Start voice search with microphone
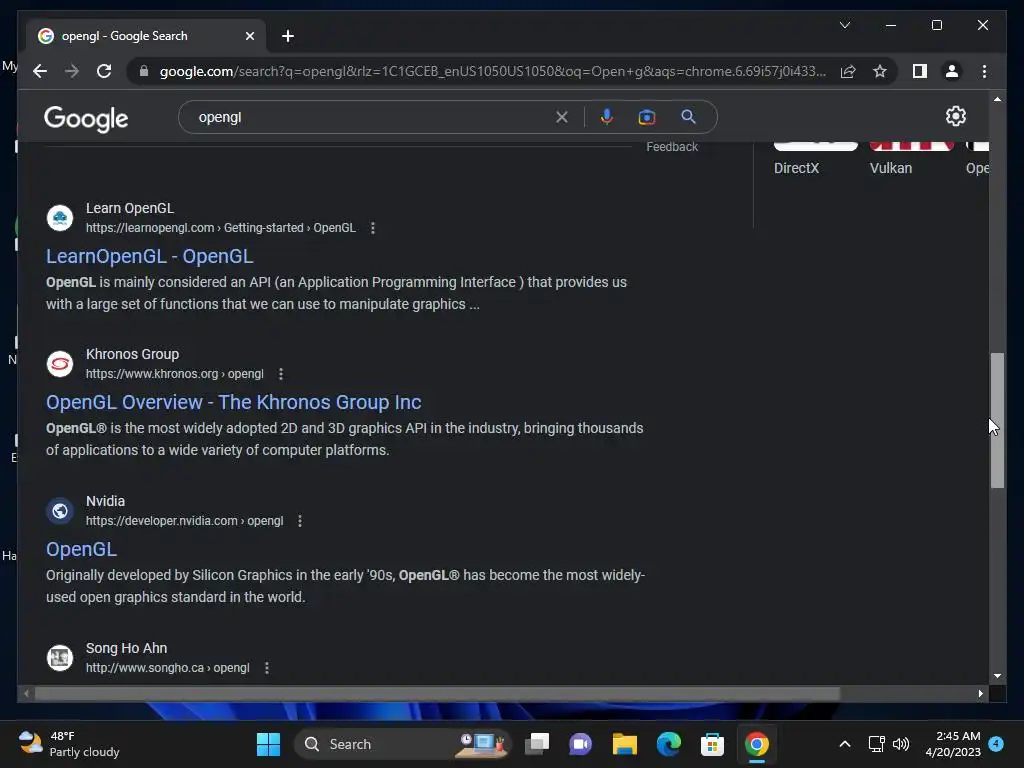The image size is (1024, 768). click(607, 117)
